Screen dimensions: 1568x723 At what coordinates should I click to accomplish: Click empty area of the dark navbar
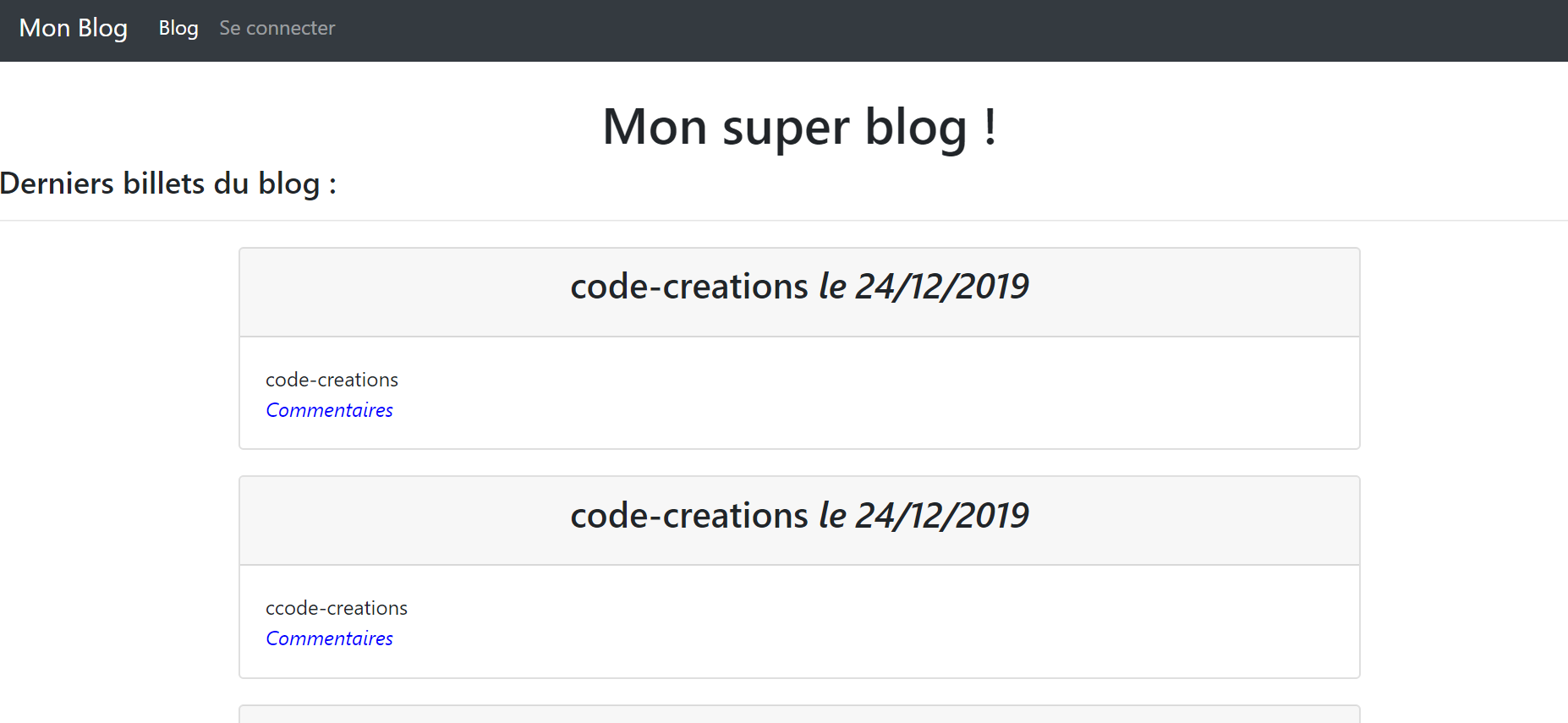(930, 30)
